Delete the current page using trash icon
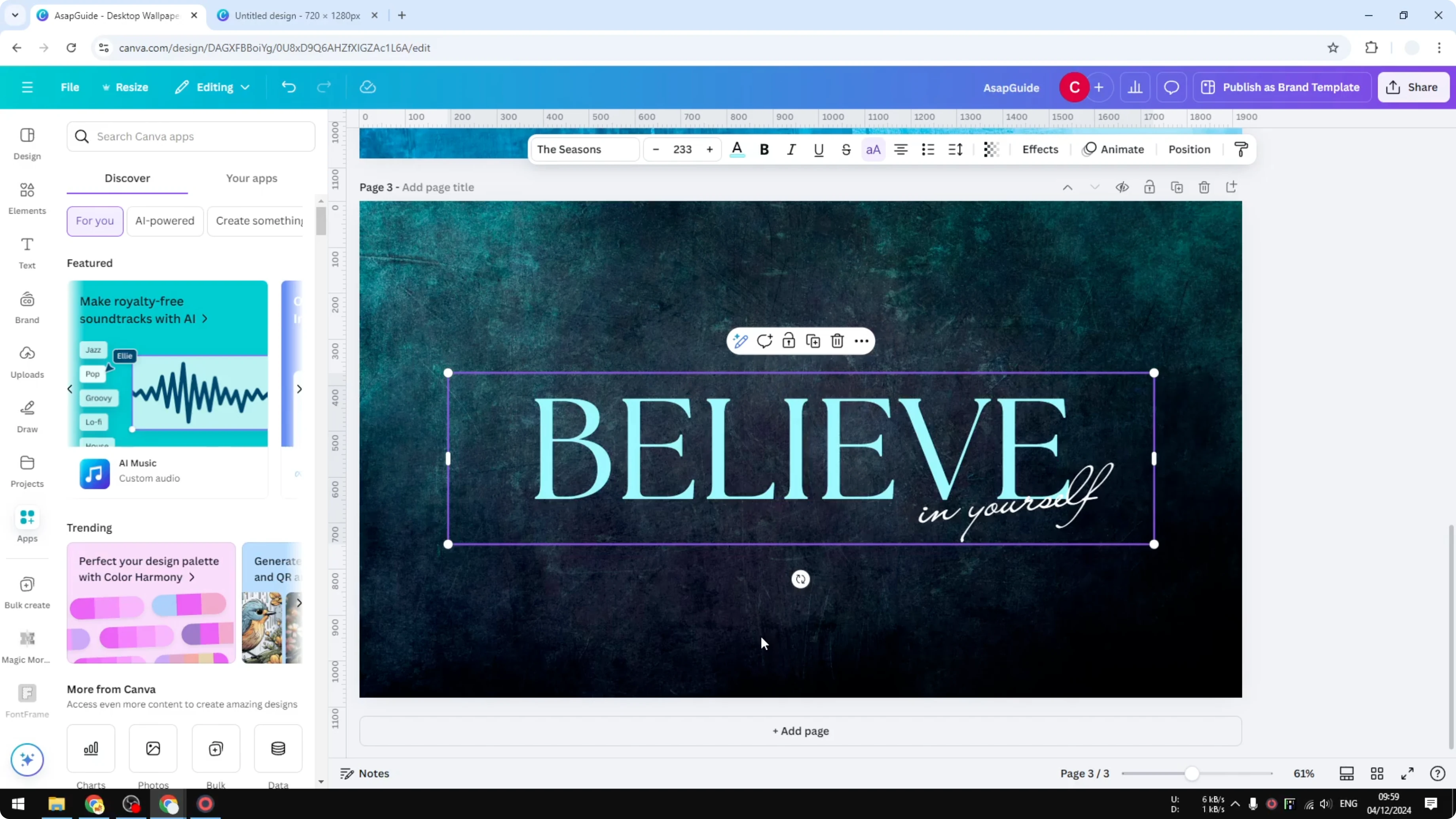The width and height of the screenshot is (1456, 819). pos(1204,187)
